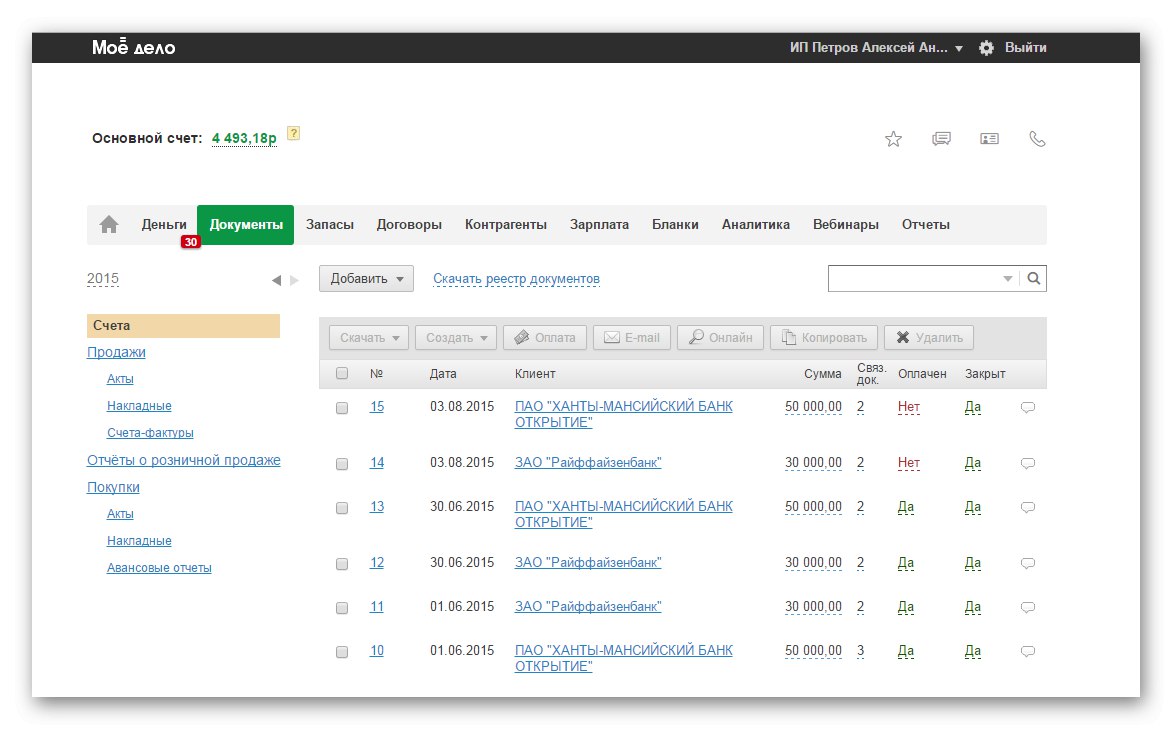Expand the search field dropdown arrow

[1008, 279]
